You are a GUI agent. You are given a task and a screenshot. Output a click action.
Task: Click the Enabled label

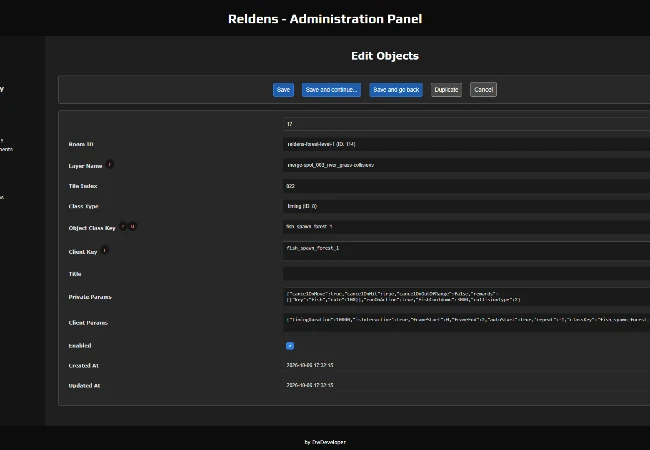80,346
